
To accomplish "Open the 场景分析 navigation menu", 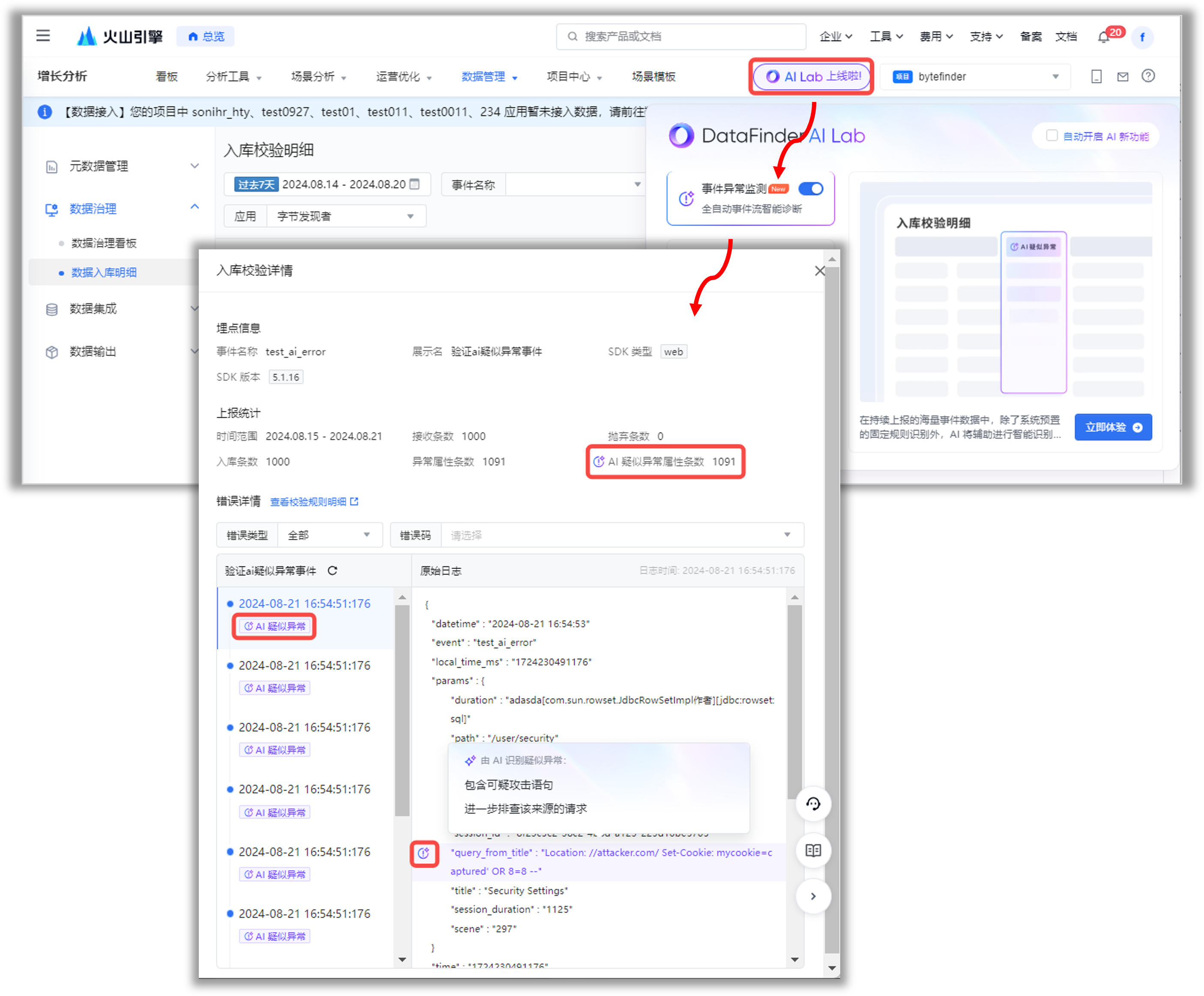I will coord(318,77).
